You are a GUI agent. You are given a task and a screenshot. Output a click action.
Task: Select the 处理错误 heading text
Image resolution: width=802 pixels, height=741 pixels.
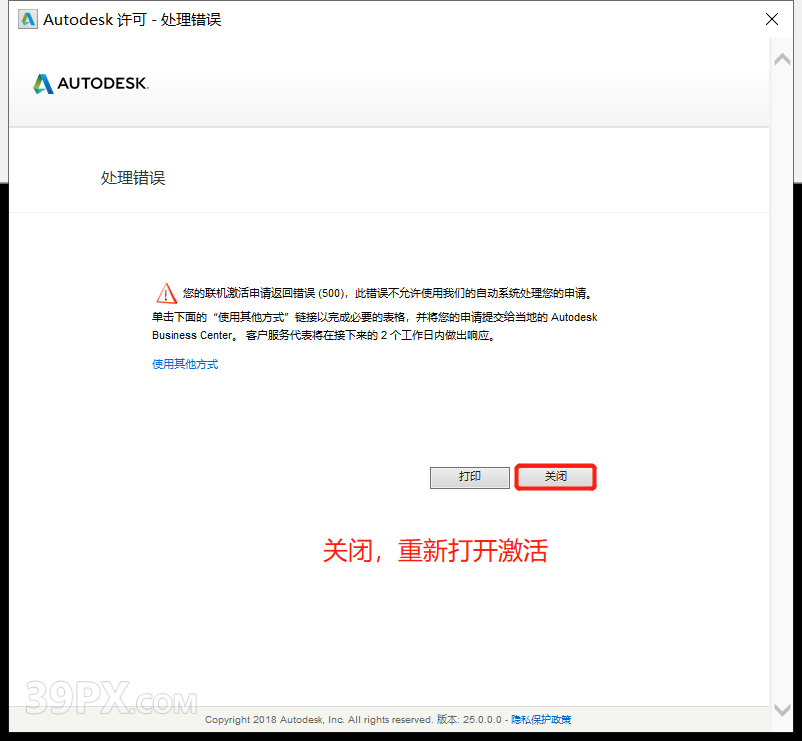tap(133, 178)
